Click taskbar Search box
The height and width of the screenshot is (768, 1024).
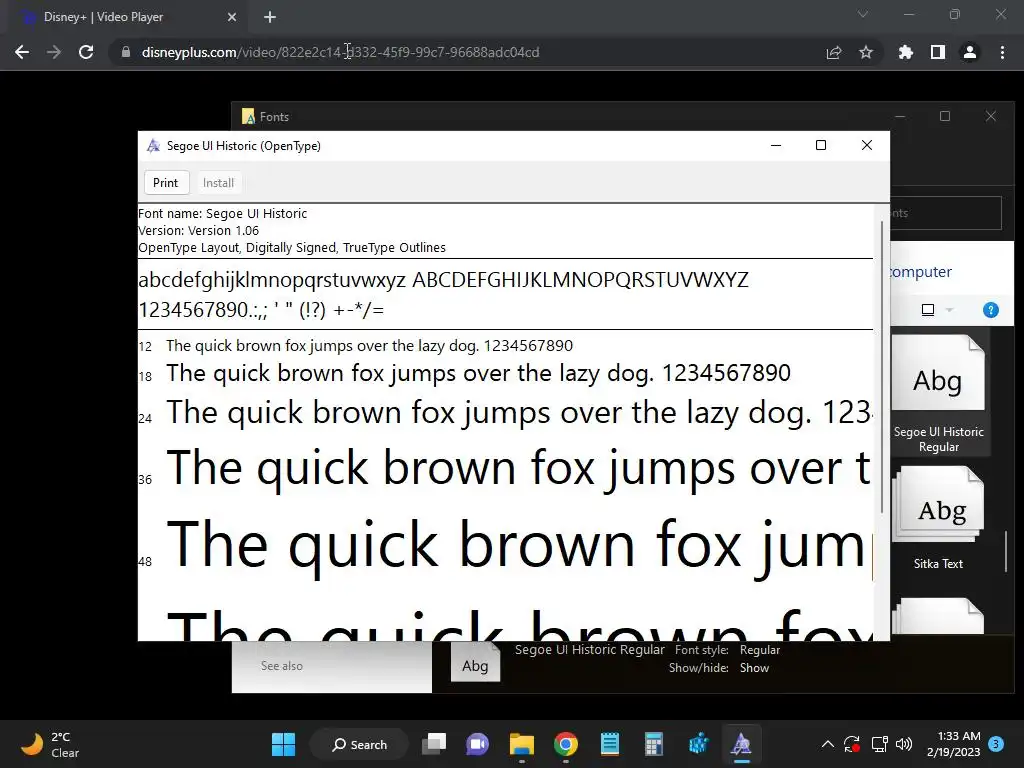(x=359, y=744)
